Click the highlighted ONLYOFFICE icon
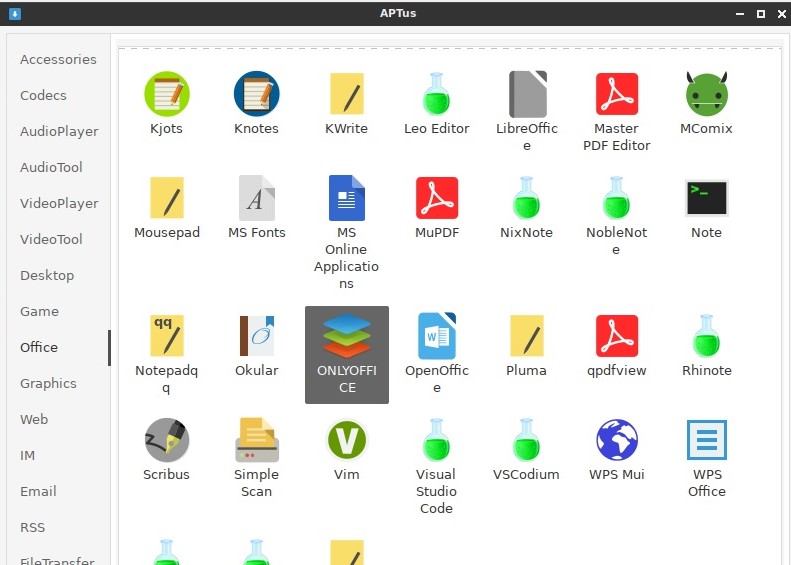This screenshot has height=565, width=791. tap(347, 335)
